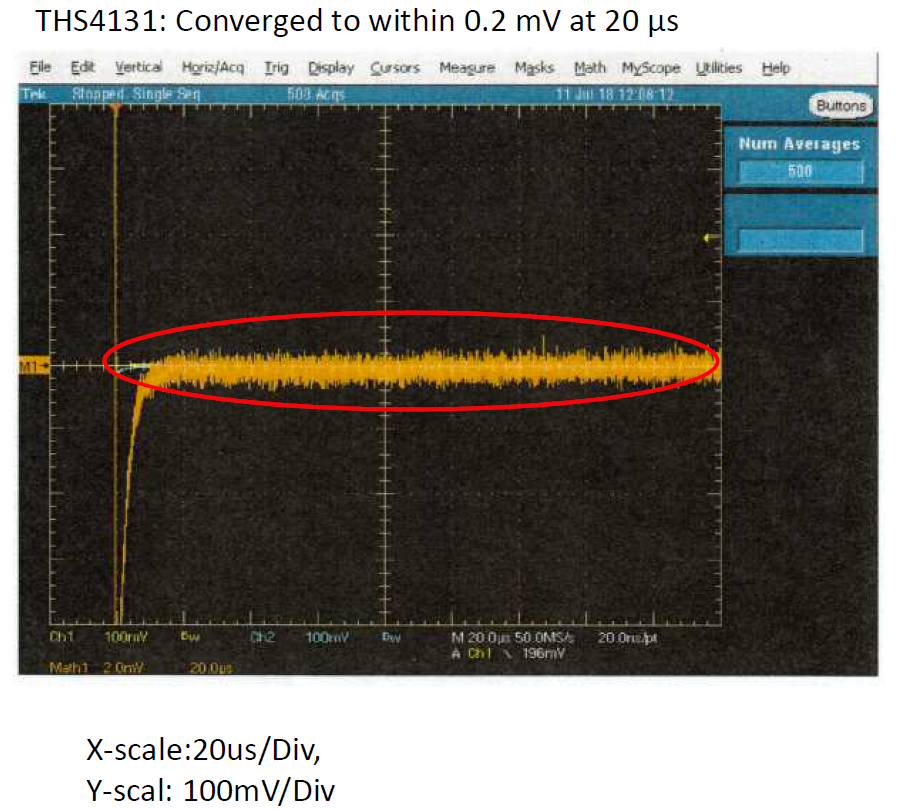Click the empty blue field below Num Averages
899x809 pixels.
[800, 240]
